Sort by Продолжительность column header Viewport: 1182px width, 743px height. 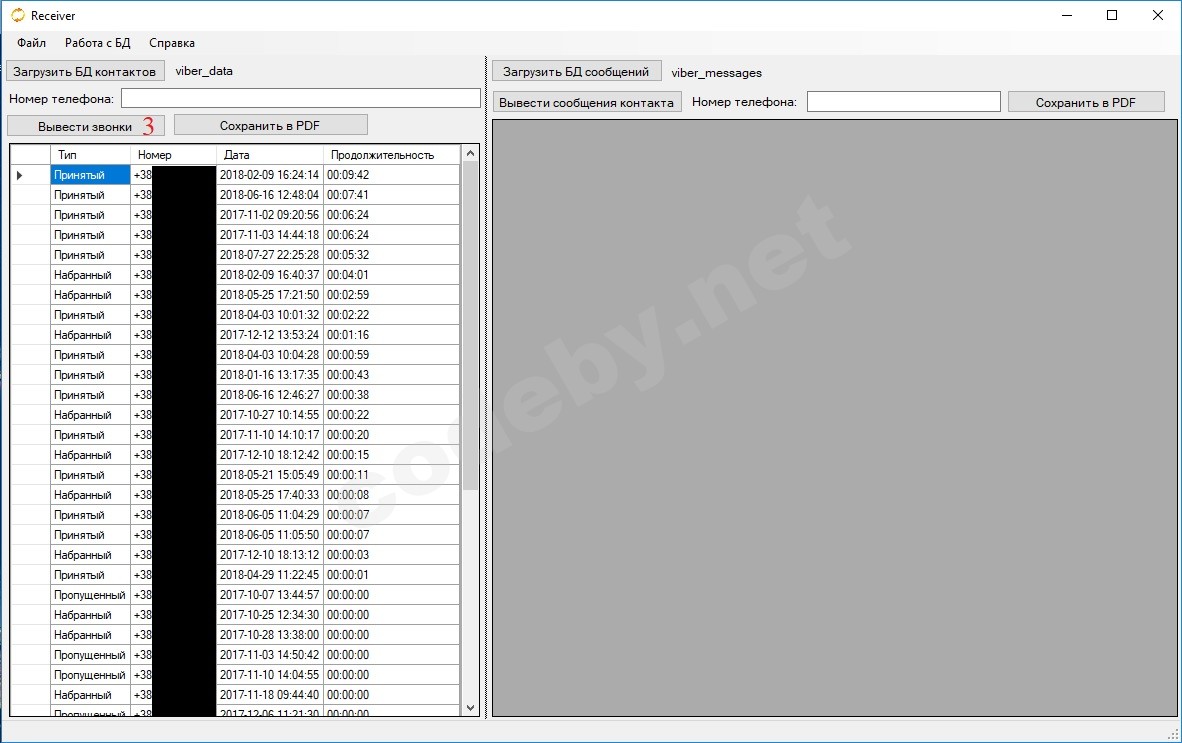coord(391,154)
